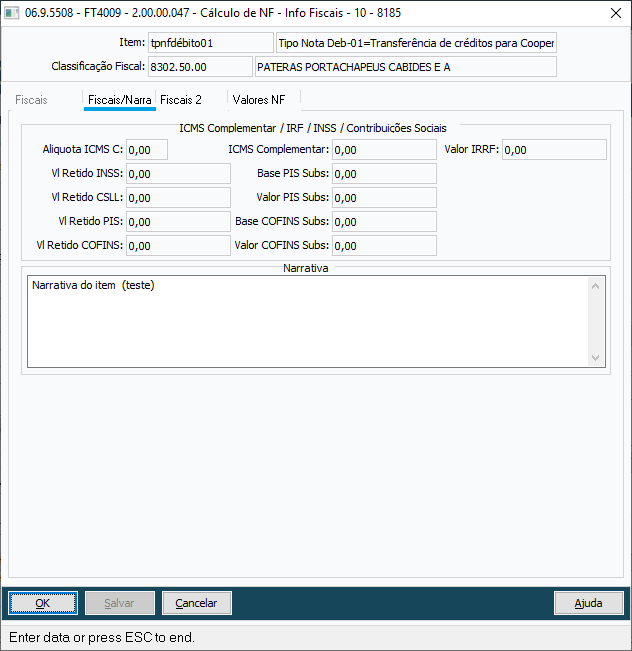Viewport: 632px width, 651px height.
Task: Open help via the Ajuda button
Action: 588,603
